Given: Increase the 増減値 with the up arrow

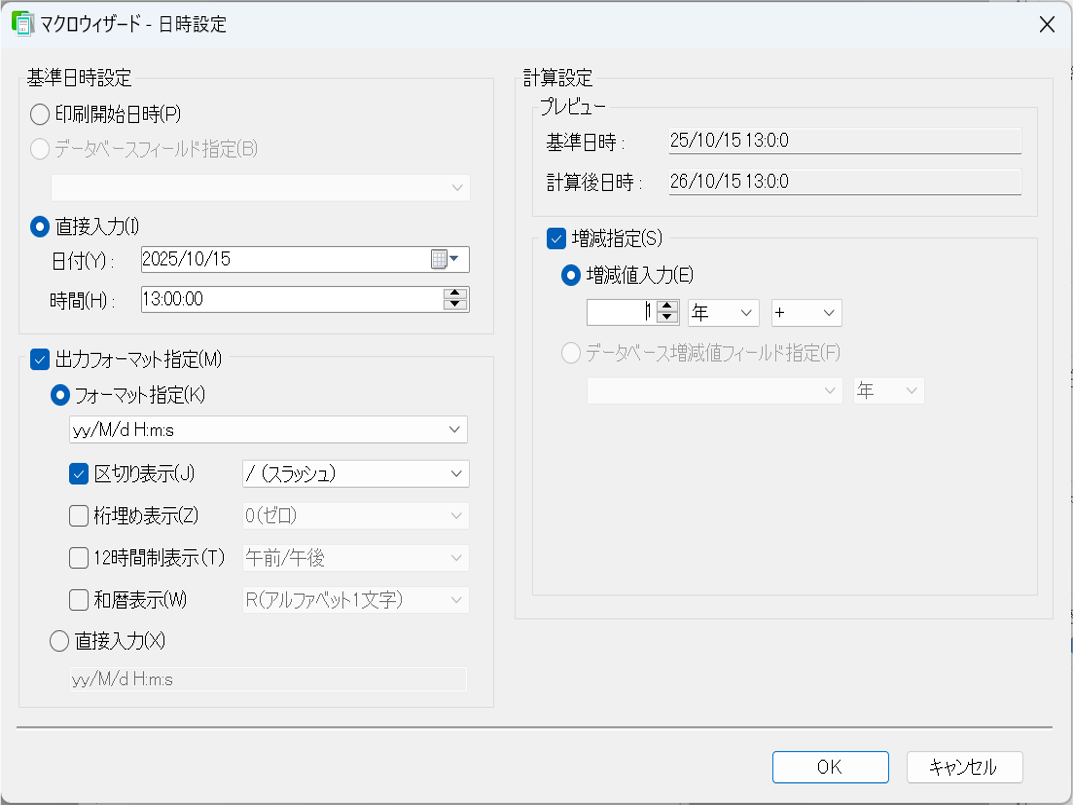Looking at the screenshot, I should [x=667, y=307].
